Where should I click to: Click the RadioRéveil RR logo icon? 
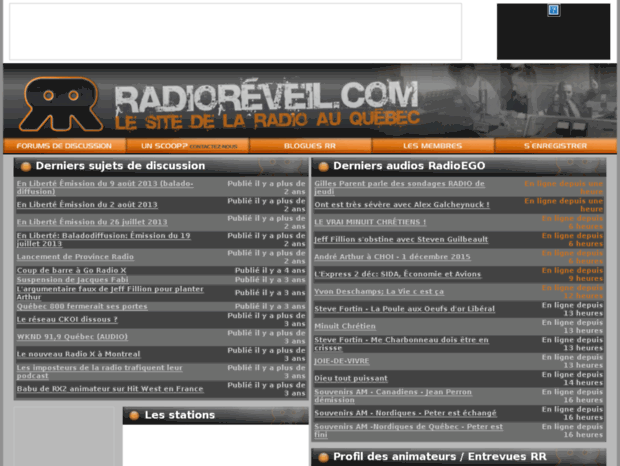pyautogui.click(x=61, y=104)
